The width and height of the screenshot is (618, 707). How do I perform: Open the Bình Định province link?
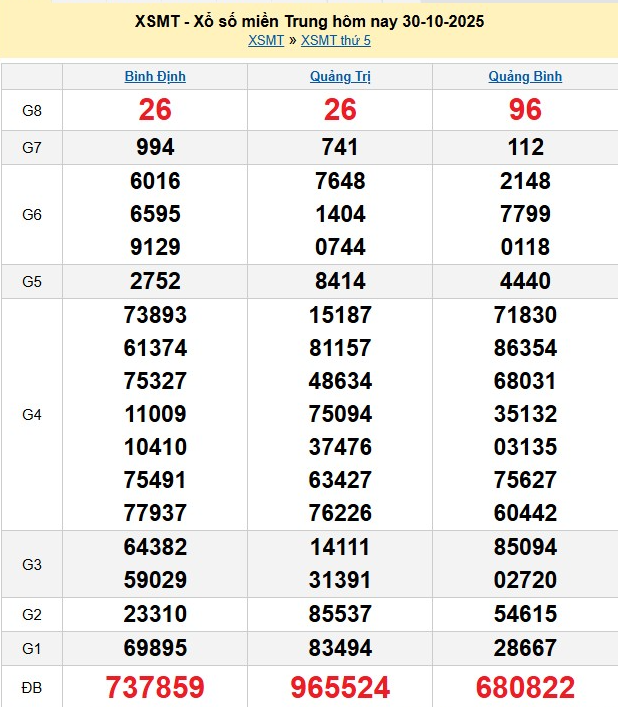pyautogui.click(x=155, y=76)
